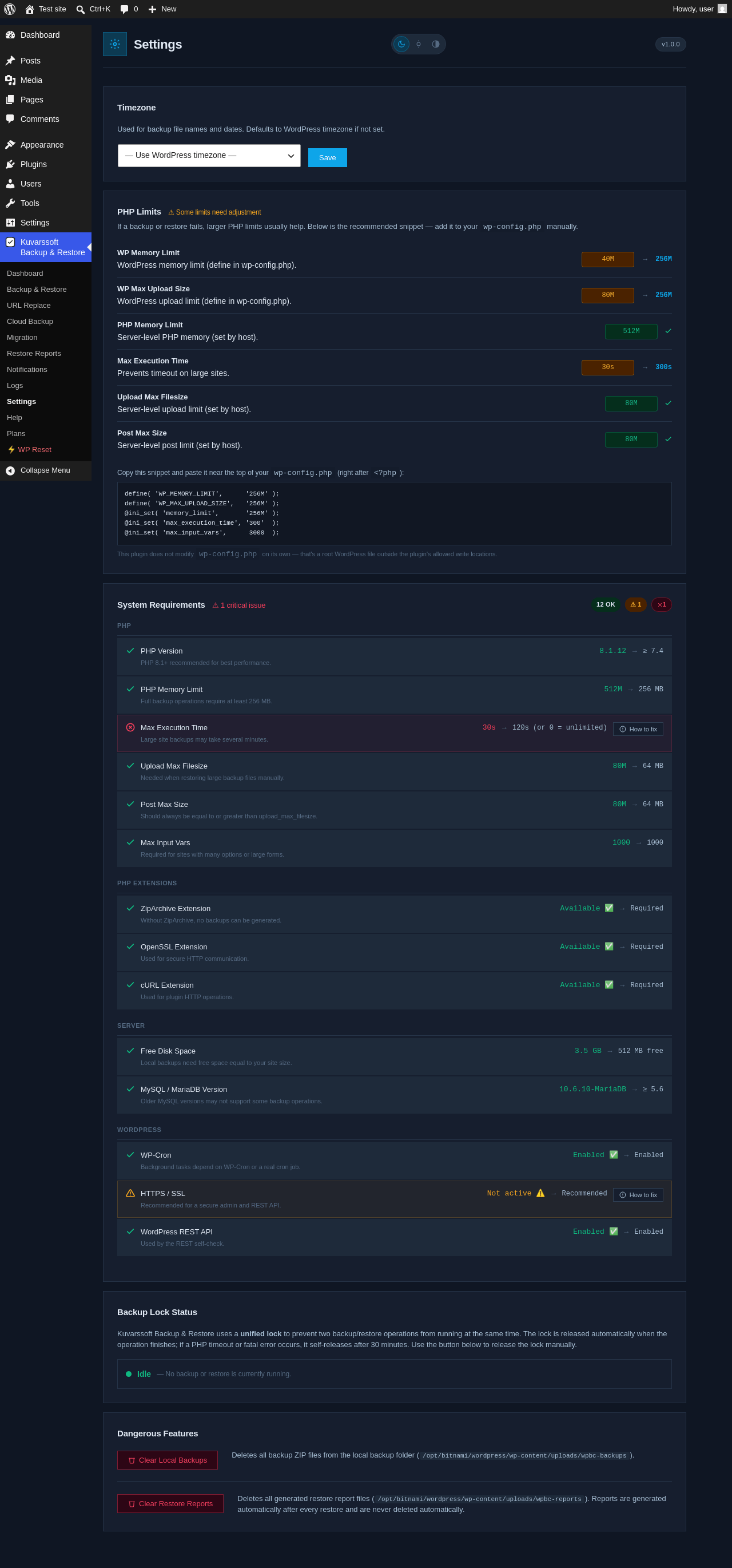Click How to fix for HTTPS / SSL
Viewport: 732px width, 1568px height.
tap(638, 1194)
